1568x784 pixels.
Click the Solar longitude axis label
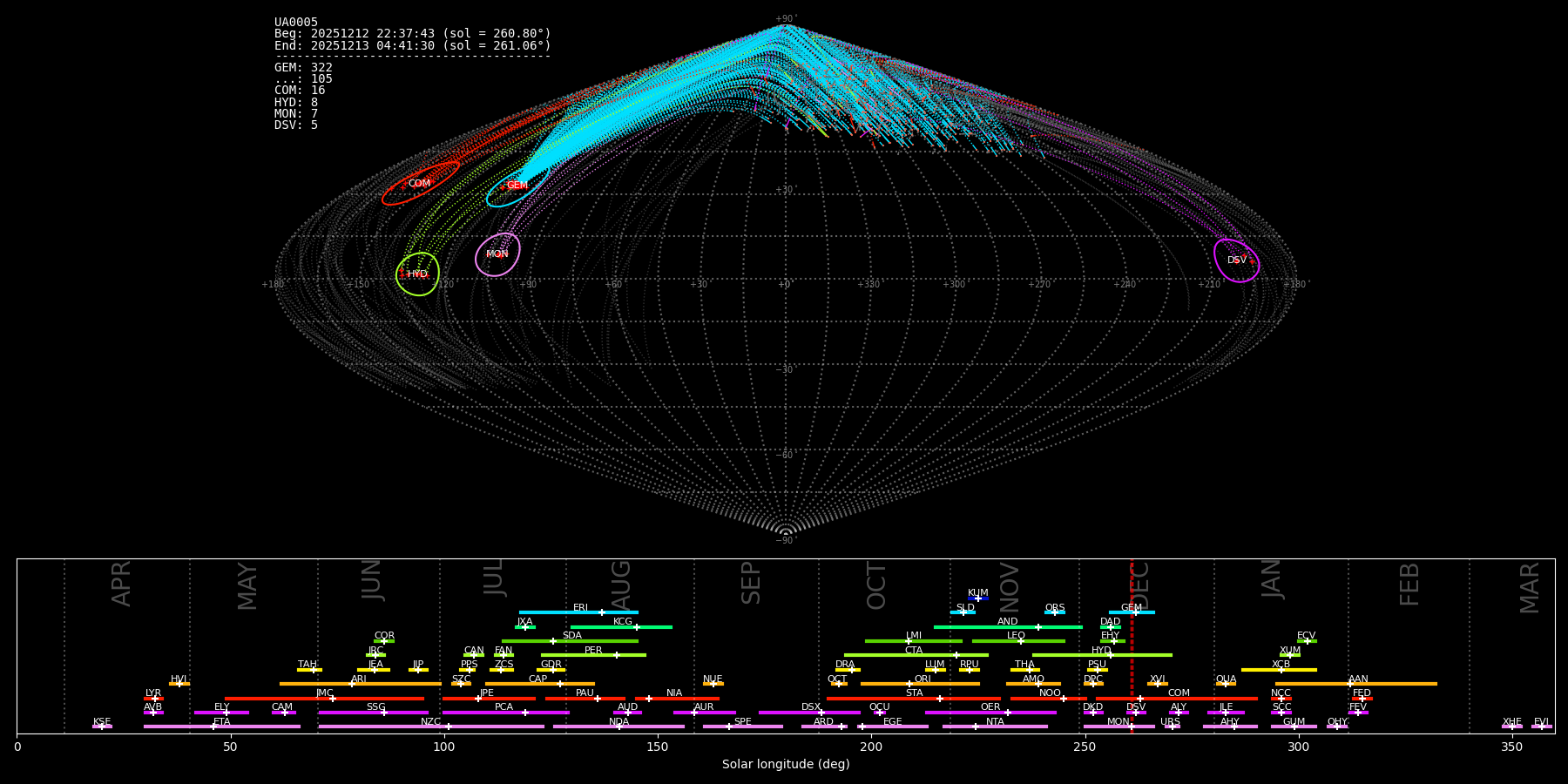[x=785, y=765]
